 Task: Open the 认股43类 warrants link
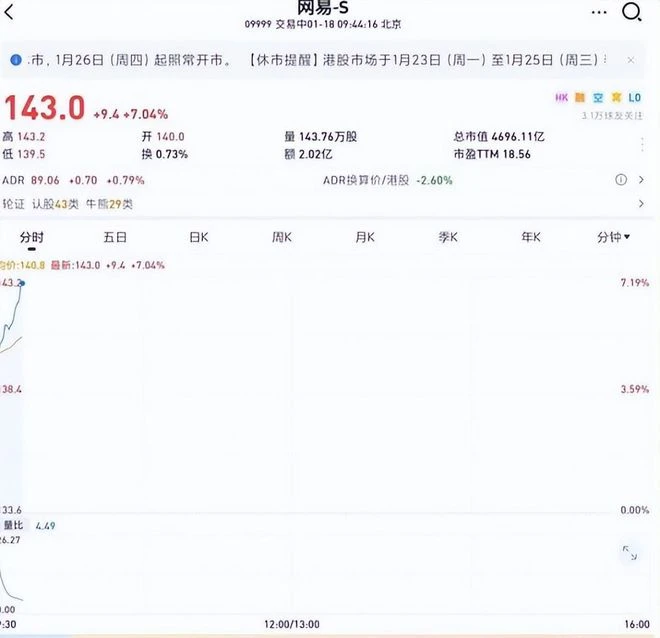click(55, 204)
